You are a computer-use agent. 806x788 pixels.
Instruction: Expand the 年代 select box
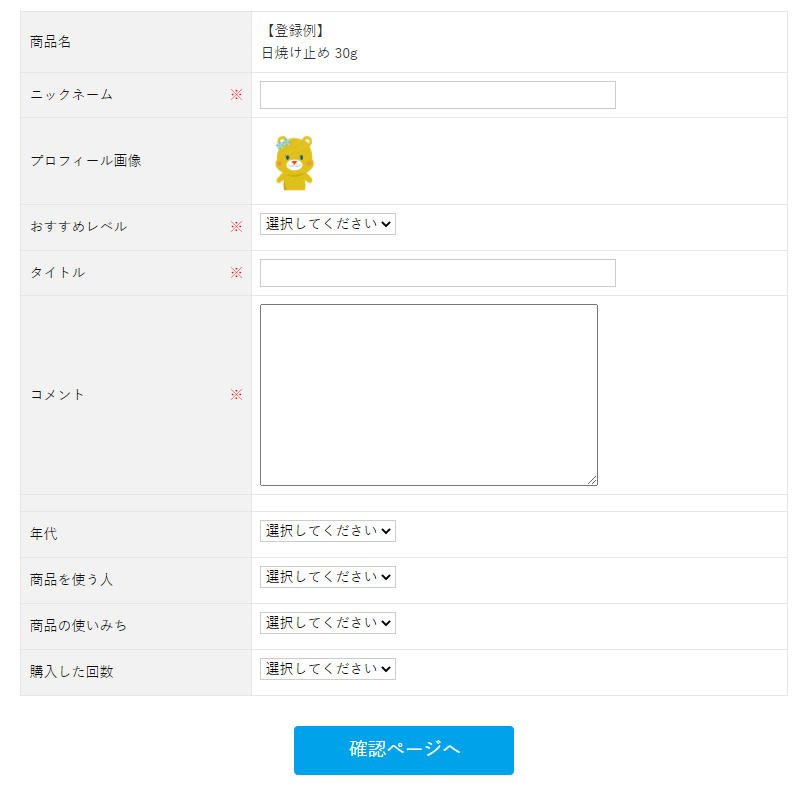328,531
